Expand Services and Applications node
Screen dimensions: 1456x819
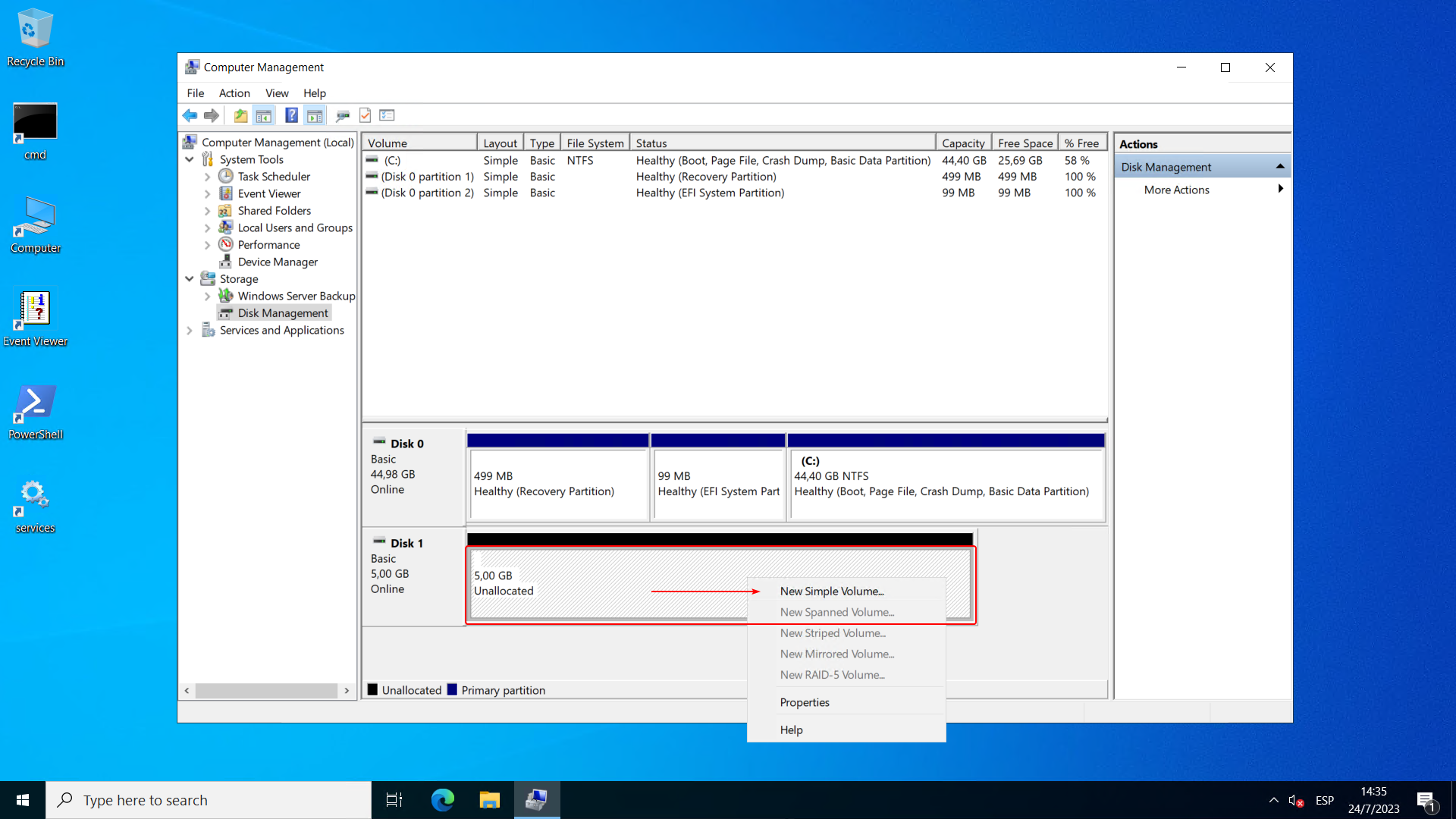coord(190,330)
